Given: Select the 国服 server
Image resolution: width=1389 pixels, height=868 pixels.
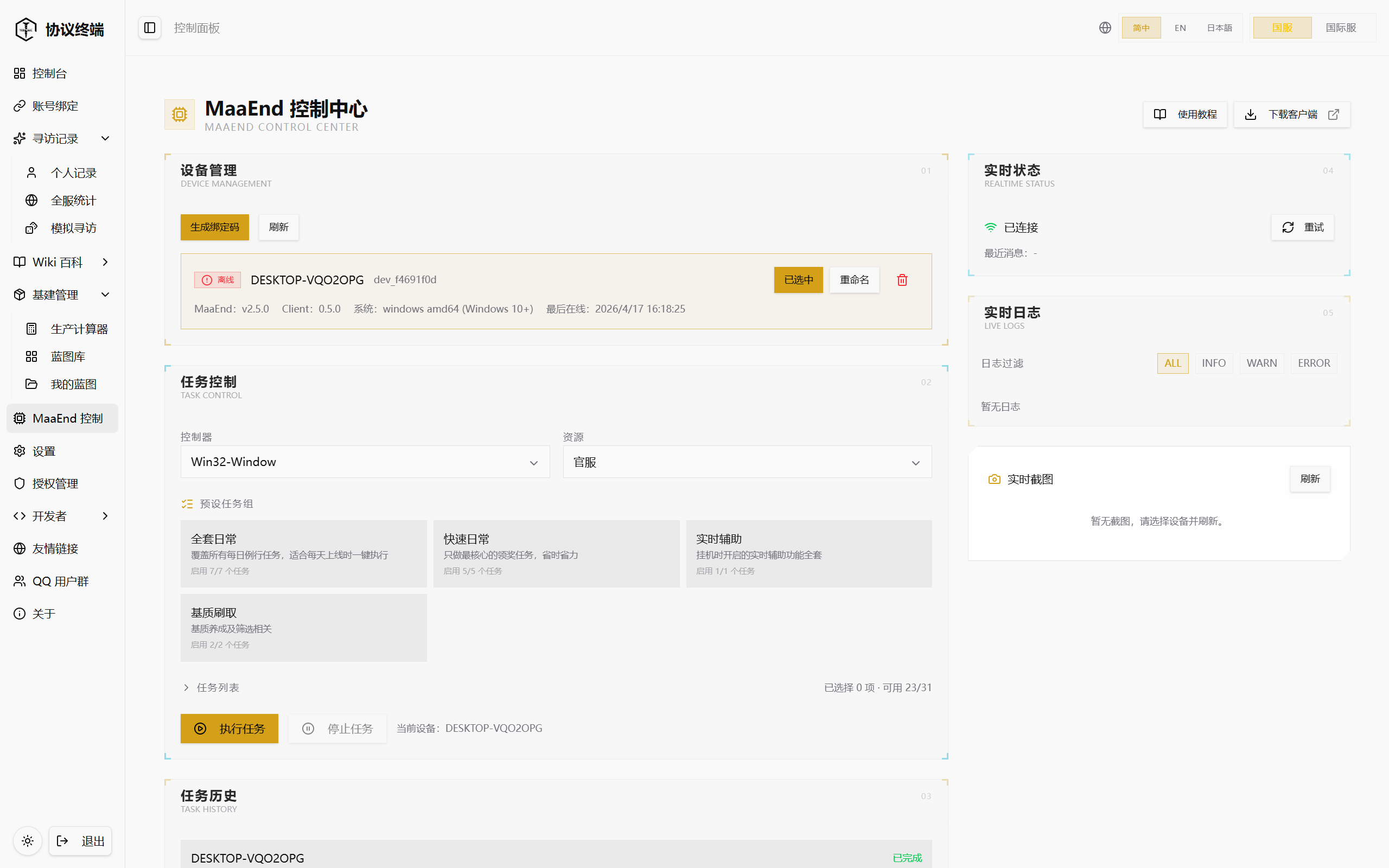Looking at the screenshot, I should (1282, 28).
